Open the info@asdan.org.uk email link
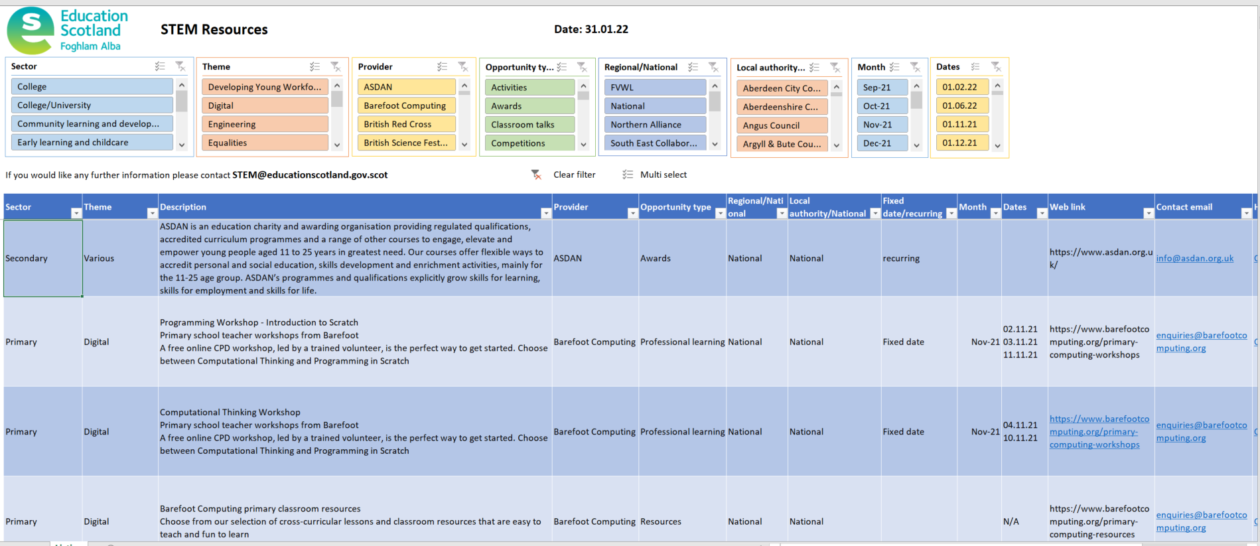This screenshot has width=1260, height=546. pyautogui.click(x=1195, y=258)
